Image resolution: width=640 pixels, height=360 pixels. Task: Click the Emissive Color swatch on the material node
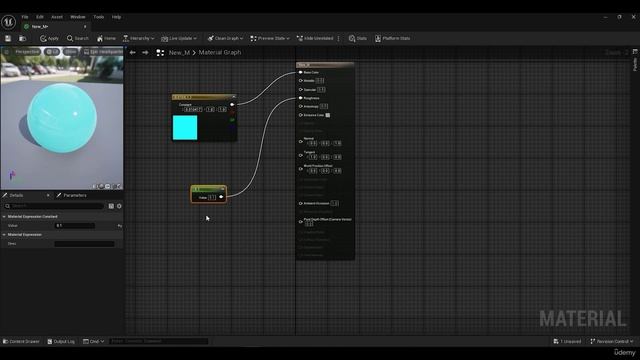pos(328,115)
